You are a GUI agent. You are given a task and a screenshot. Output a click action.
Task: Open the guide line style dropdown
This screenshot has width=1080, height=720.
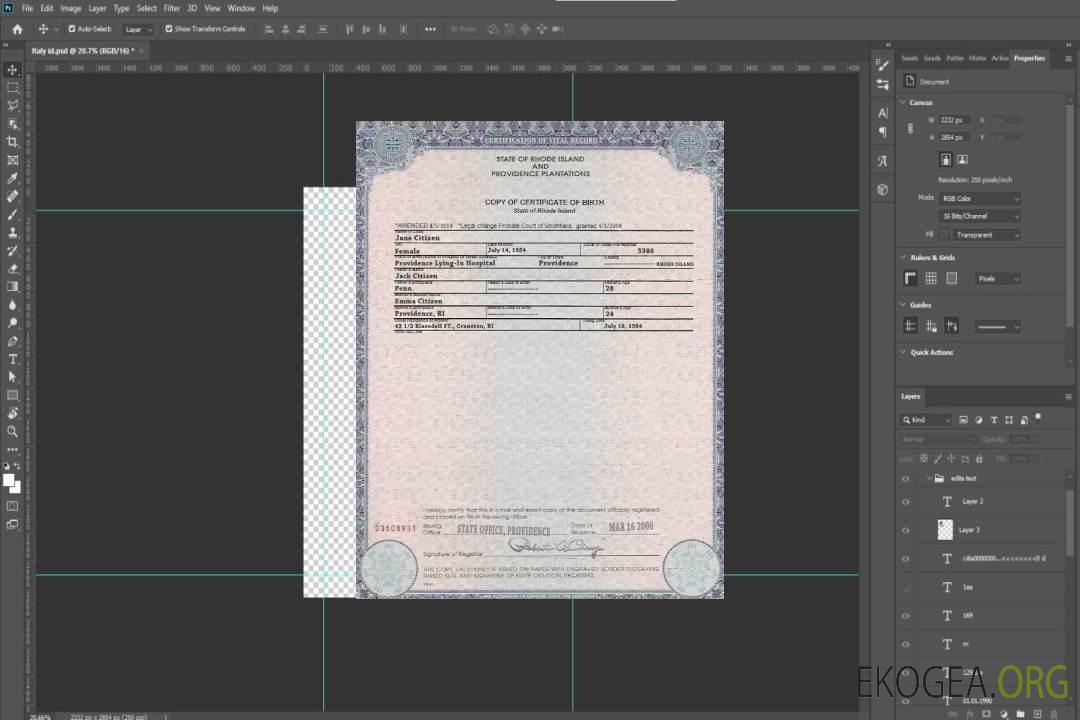coord(997,327)
